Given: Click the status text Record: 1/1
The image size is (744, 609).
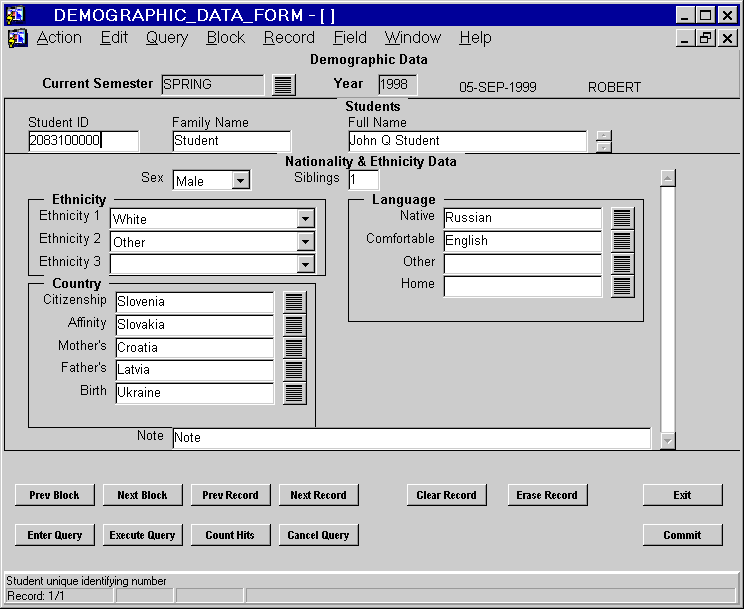Looking at the screenshot, I should [x=35, y=596].
